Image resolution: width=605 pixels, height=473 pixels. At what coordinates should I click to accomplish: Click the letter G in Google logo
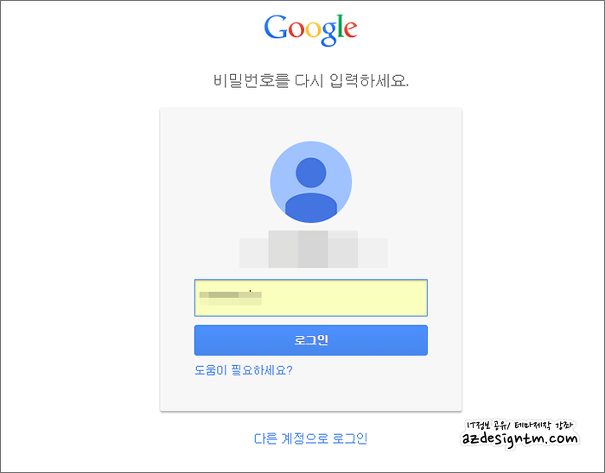(x=275, y=27)
